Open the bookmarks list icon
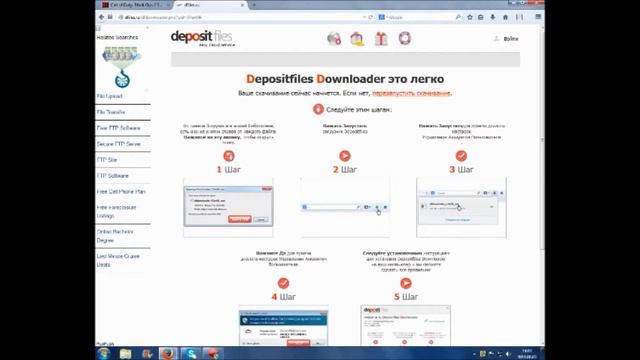This screenshot has height=360, width=640. click(481, 17)
